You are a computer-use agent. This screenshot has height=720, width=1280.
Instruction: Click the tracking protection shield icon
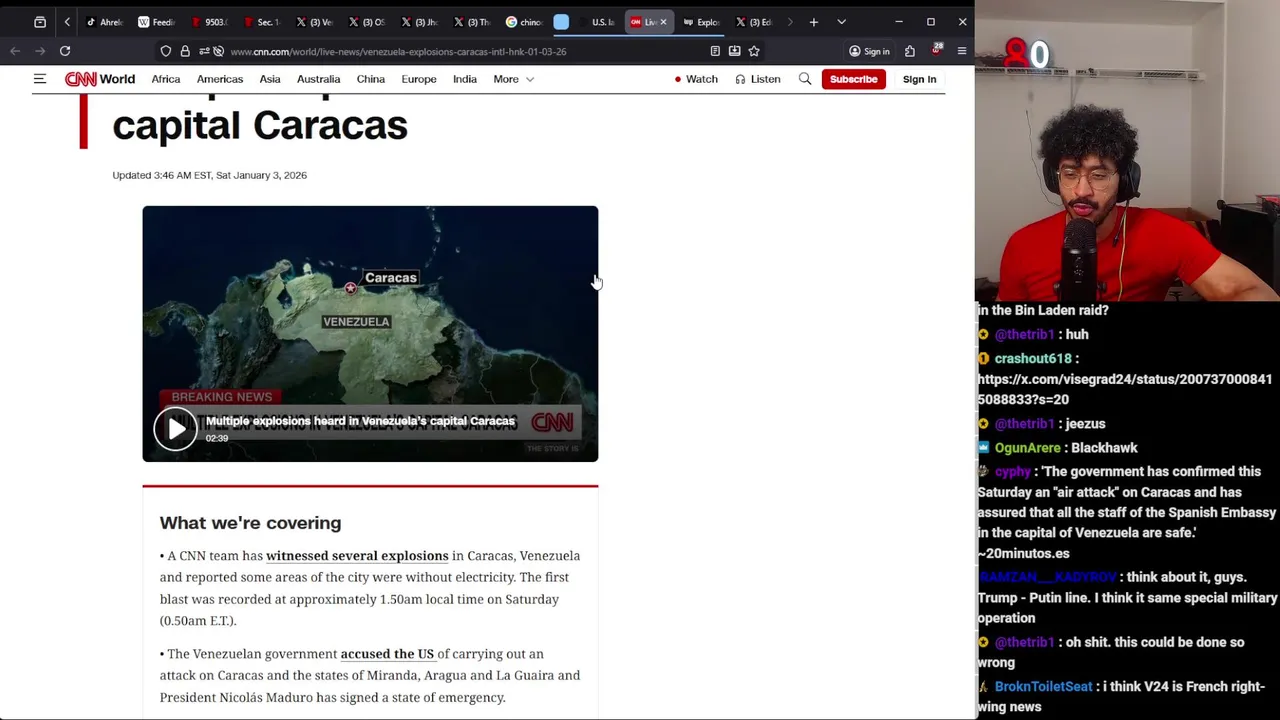[166, 51]
